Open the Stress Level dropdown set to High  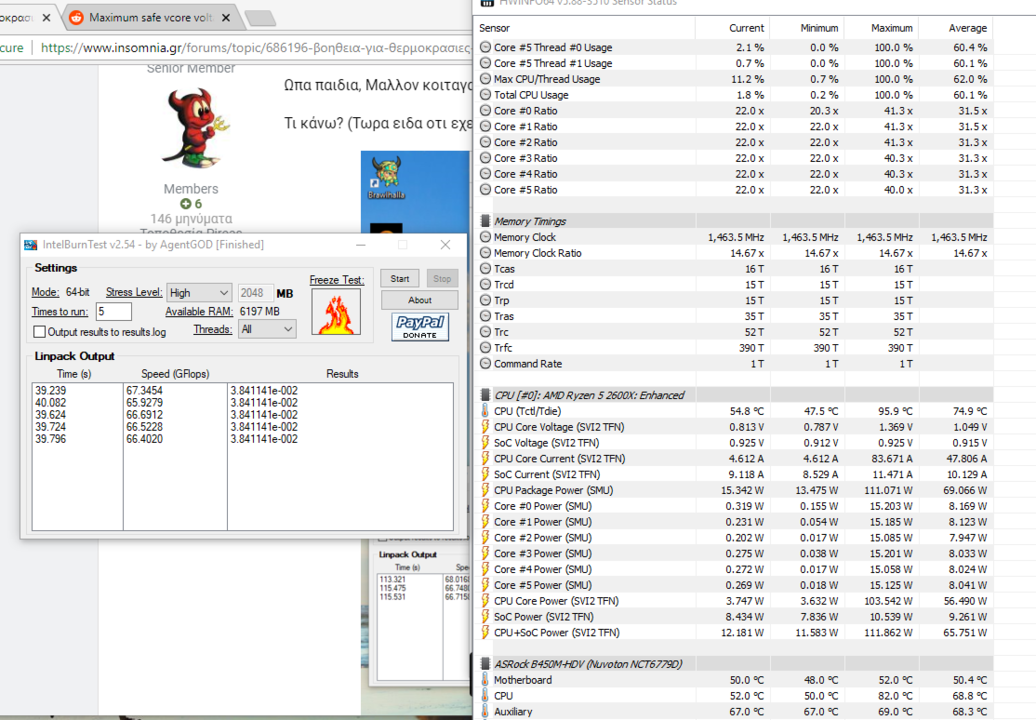[199, 293]
